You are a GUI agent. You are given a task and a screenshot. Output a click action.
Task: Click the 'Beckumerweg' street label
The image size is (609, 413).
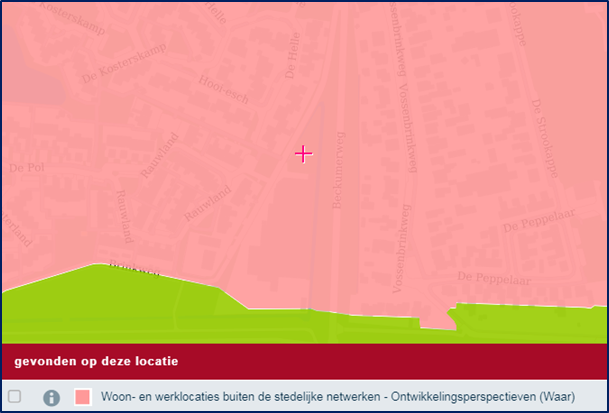[339, 170]
